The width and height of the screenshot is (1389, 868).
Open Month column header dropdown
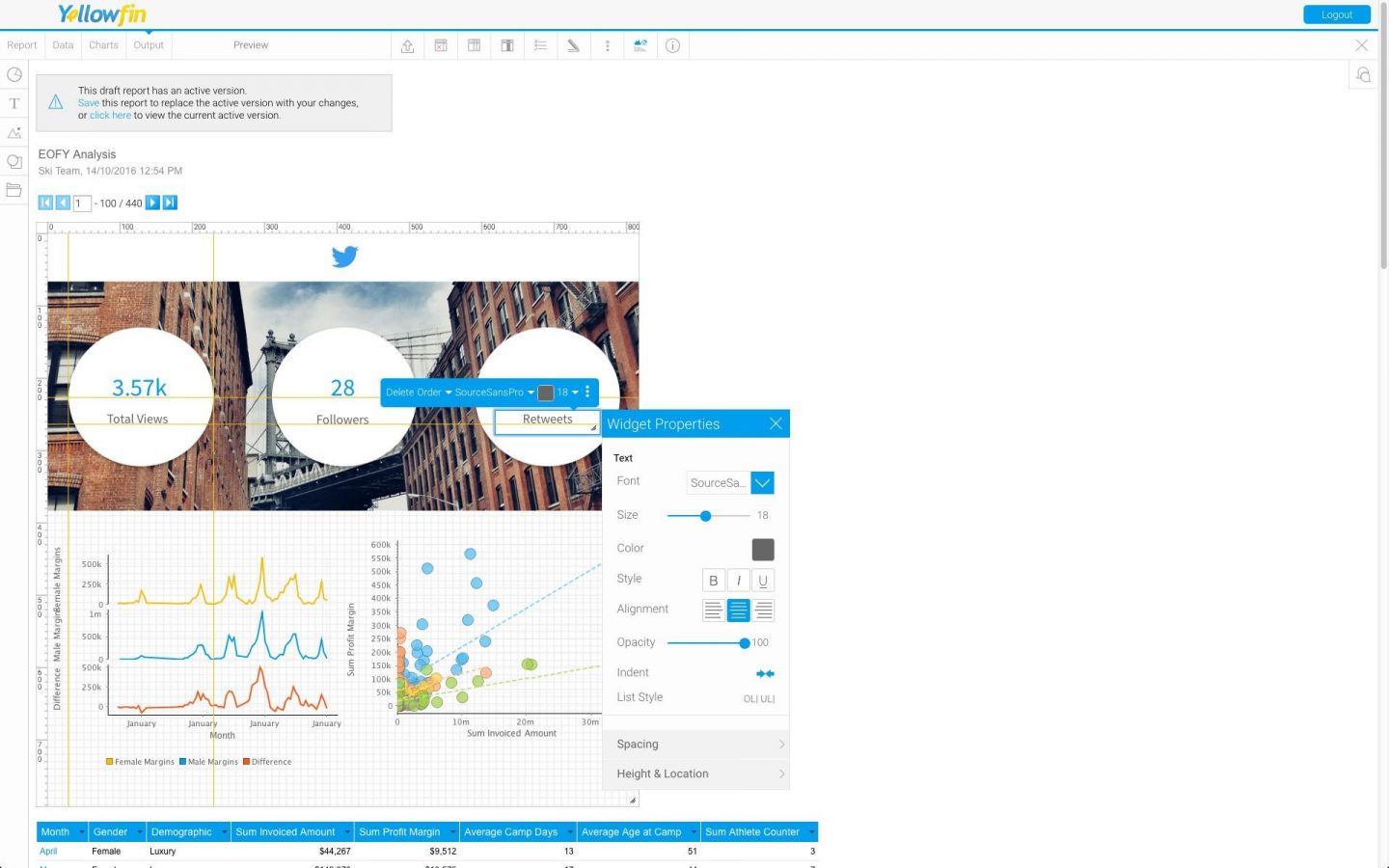tap(82, 832)
